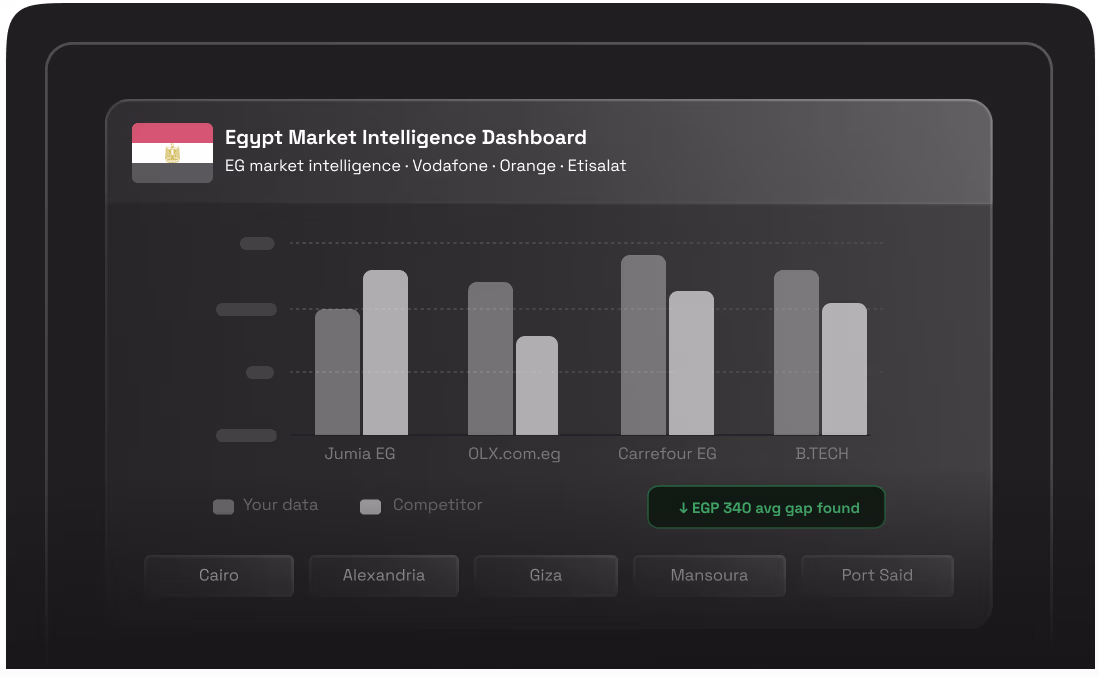The image size is (1101, 678).
Task: Select the Alexandria city button
Action: click(x=383, y=576)
